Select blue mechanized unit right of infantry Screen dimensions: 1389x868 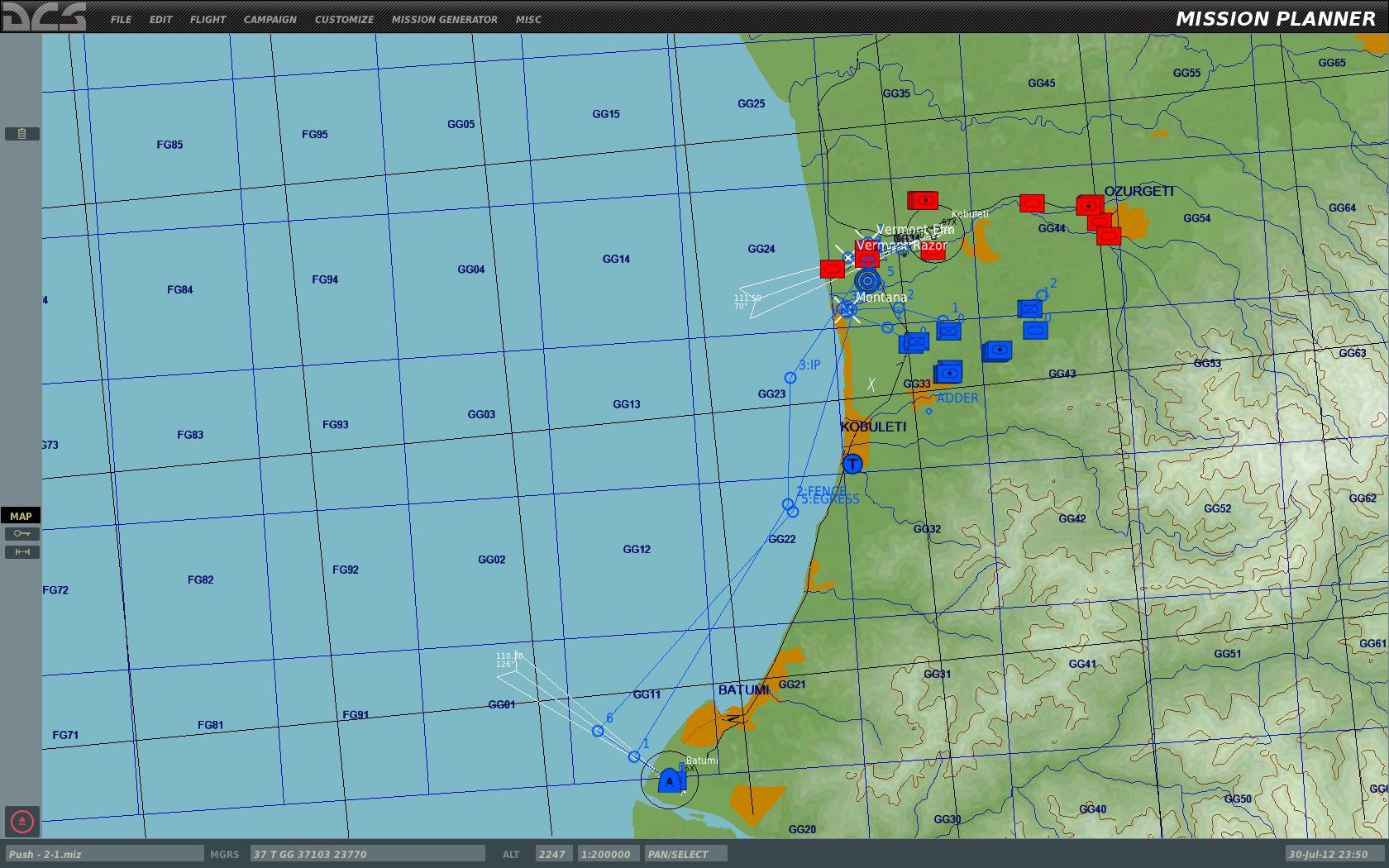(1035, 330)
